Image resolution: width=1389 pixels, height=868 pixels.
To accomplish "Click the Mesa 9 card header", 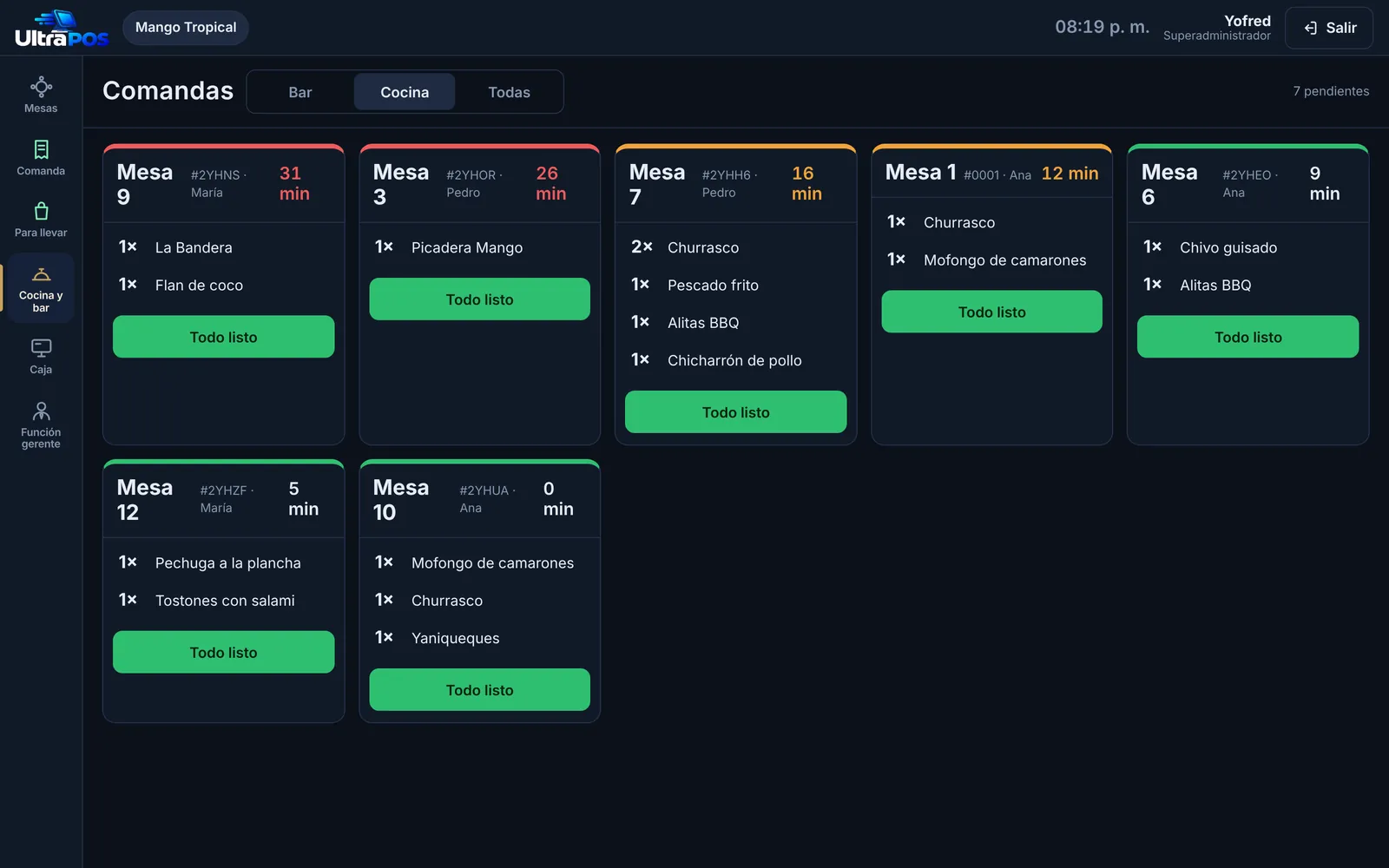I will pyautogui.click(x=223, y=184).
